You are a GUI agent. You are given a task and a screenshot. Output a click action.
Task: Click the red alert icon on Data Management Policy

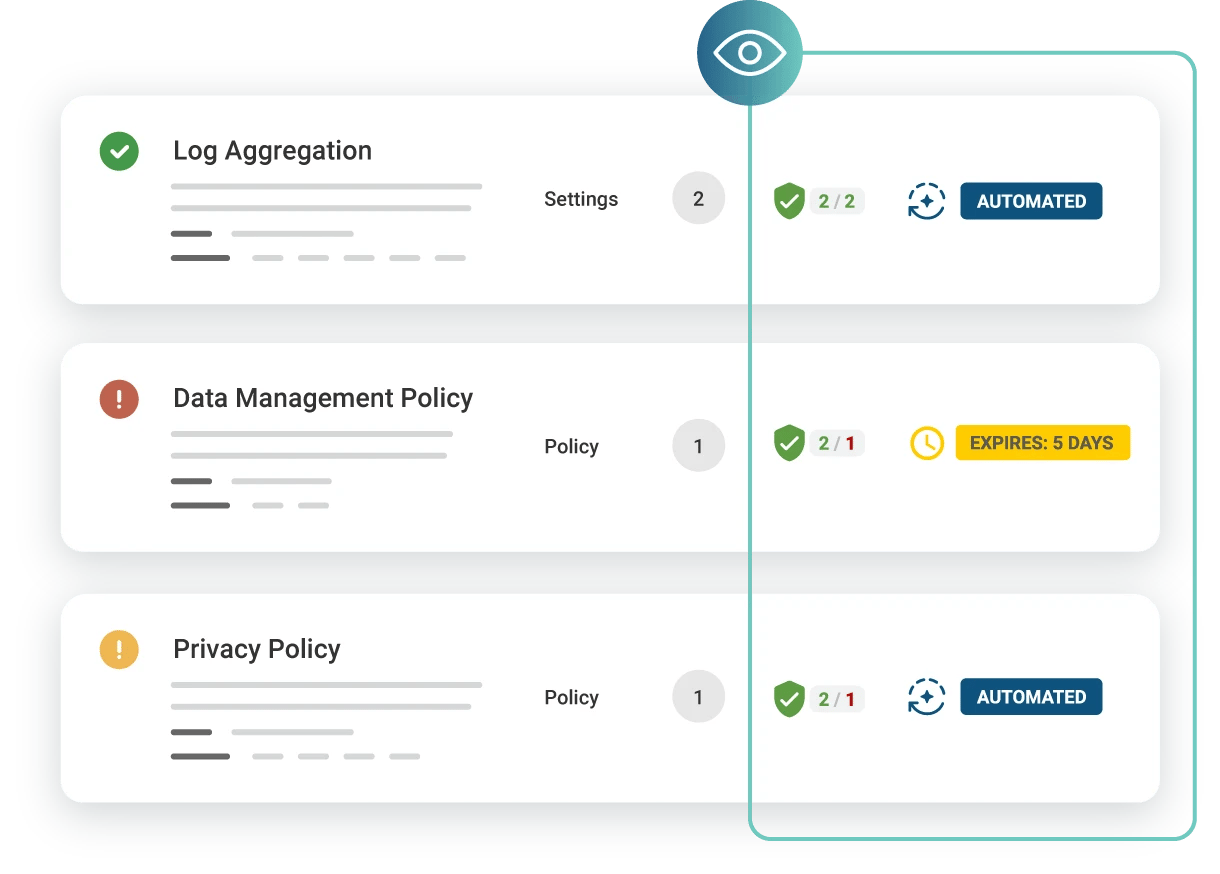119,399
